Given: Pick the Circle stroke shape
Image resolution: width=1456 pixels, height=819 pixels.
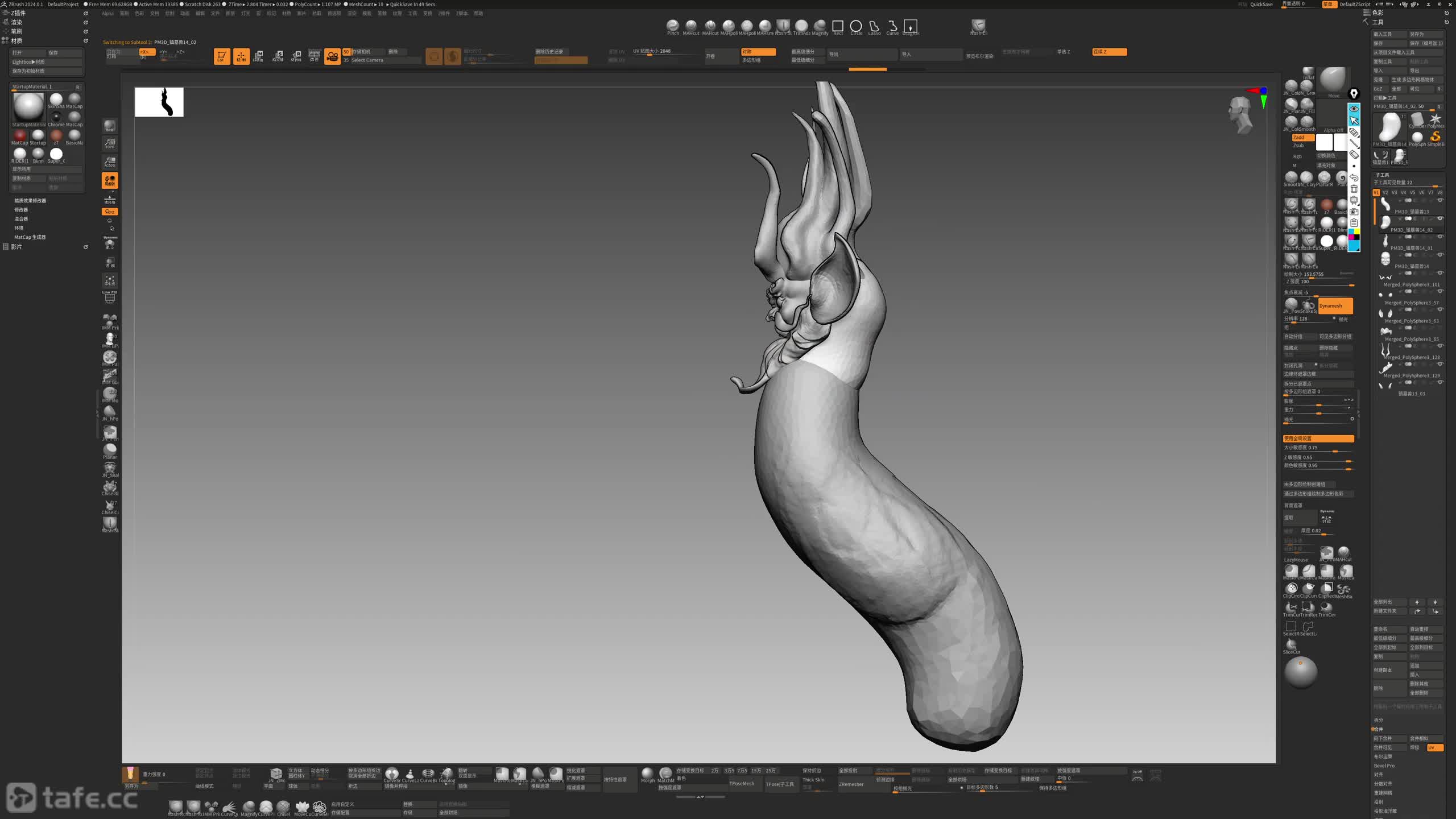Looking at the screenshot, I should tap(856, 26).
